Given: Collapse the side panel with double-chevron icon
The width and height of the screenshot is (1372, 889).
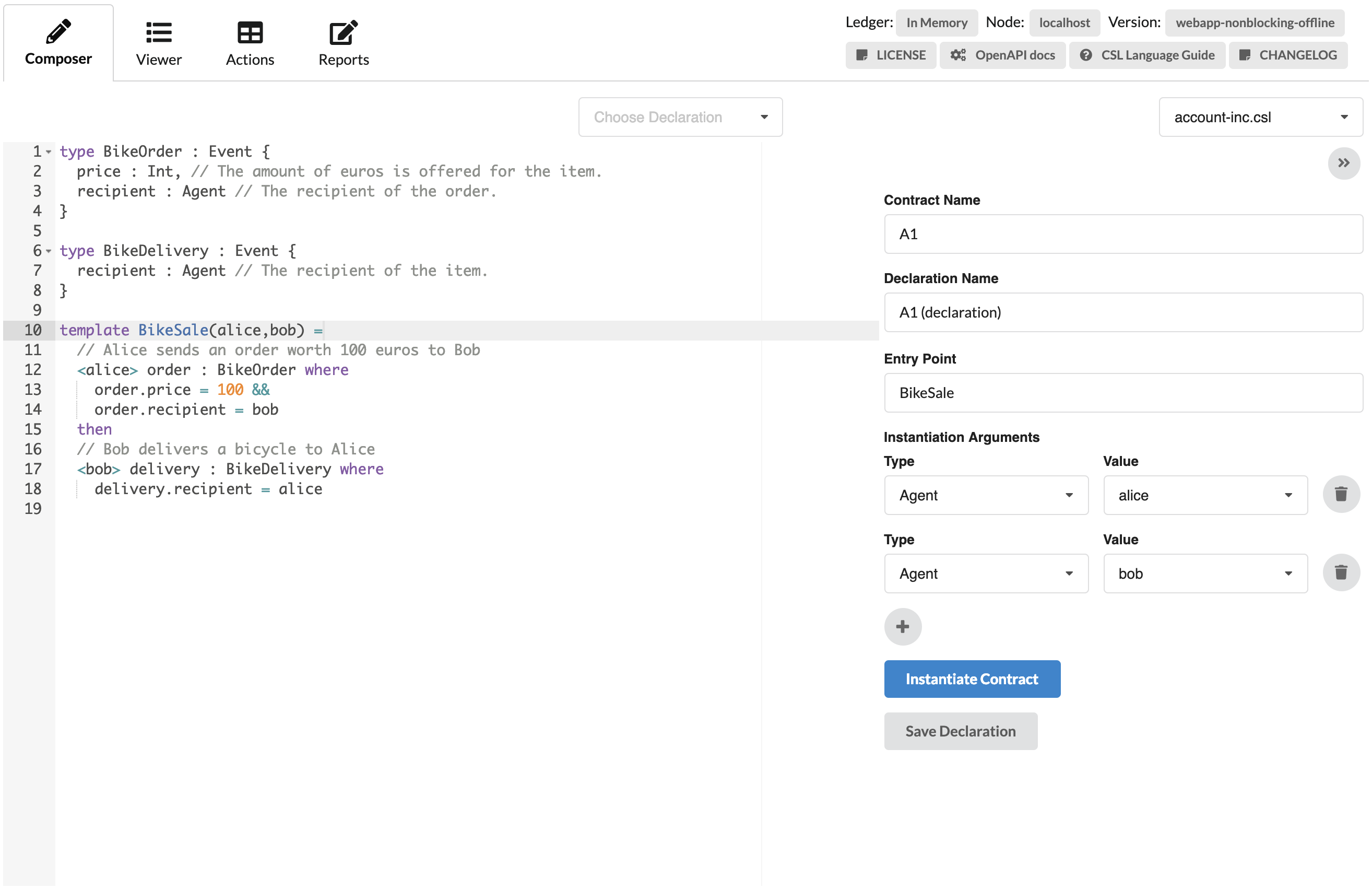Looking at the screenshot, I should point(1343,163).
